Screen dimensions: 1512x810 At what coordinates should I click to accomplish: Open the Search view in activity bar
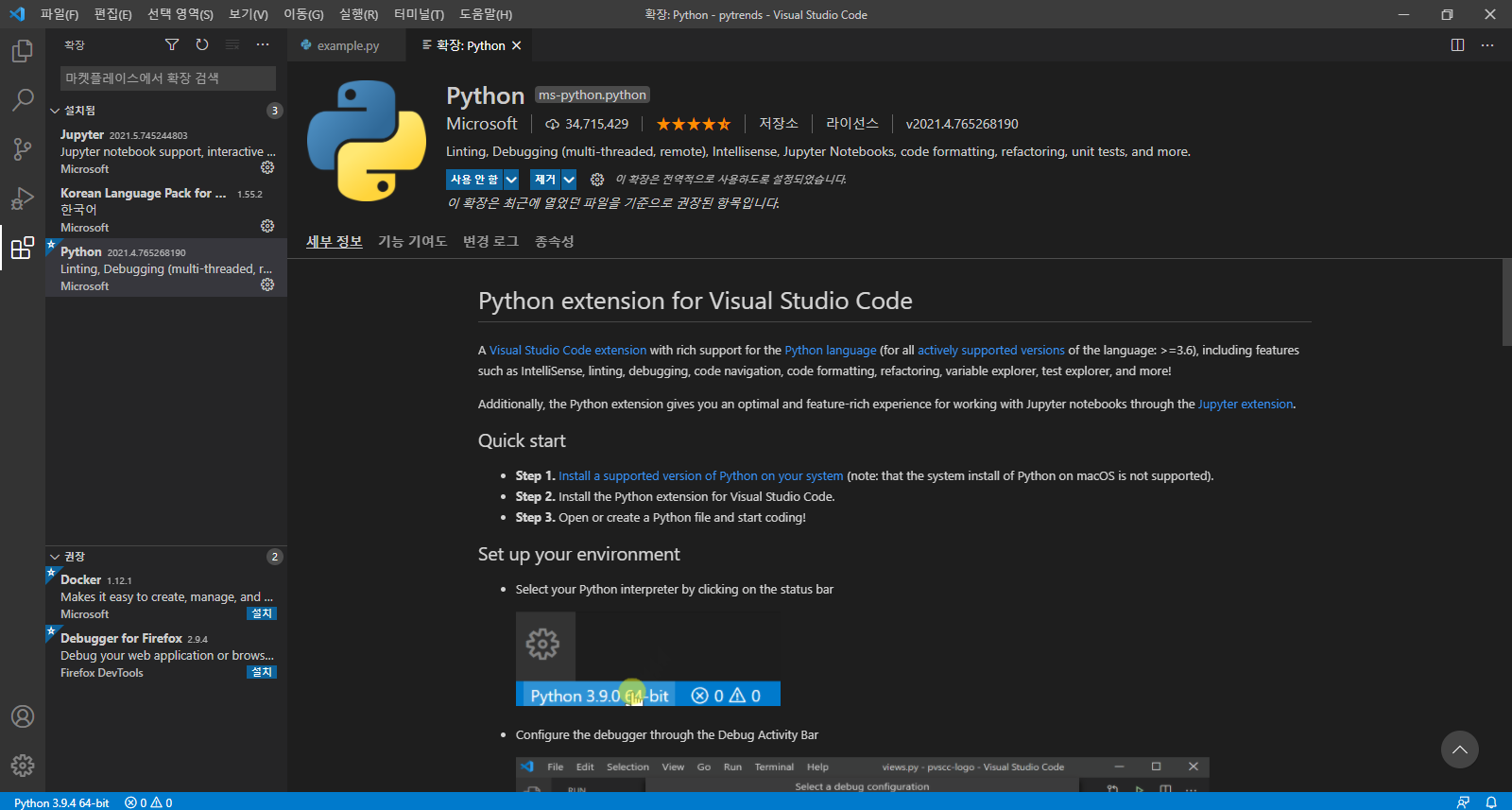(x=23, y=99)
